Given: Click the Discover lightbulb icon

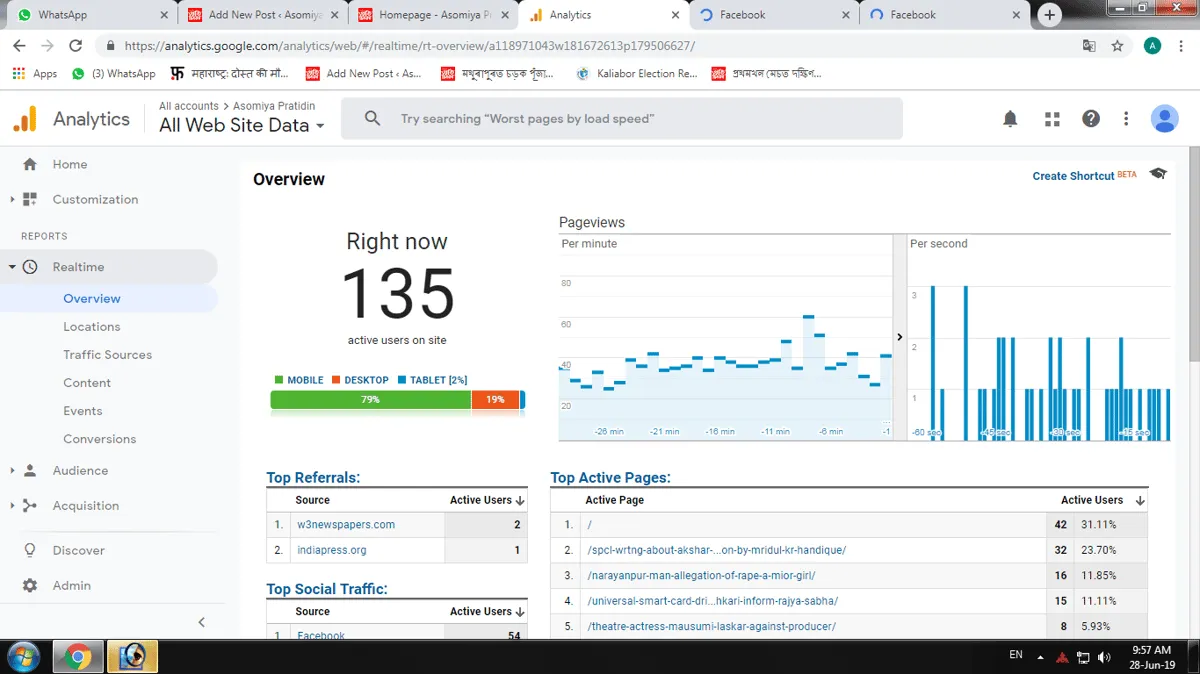Looking at the screenshot, I should (x=30, y=551).
